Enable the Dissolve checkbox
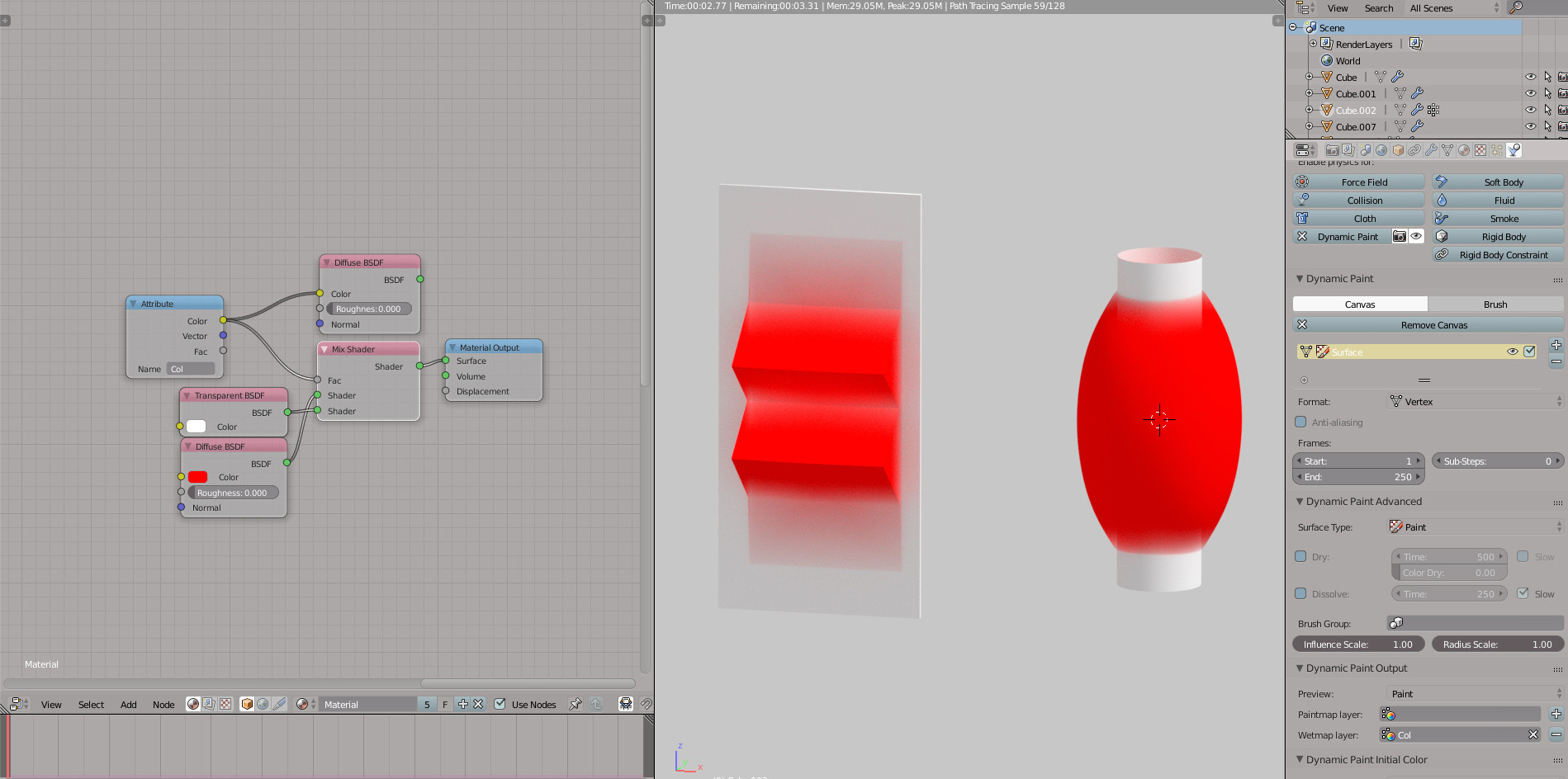This screenshot has height=779, width=1568. [1301, 593]
